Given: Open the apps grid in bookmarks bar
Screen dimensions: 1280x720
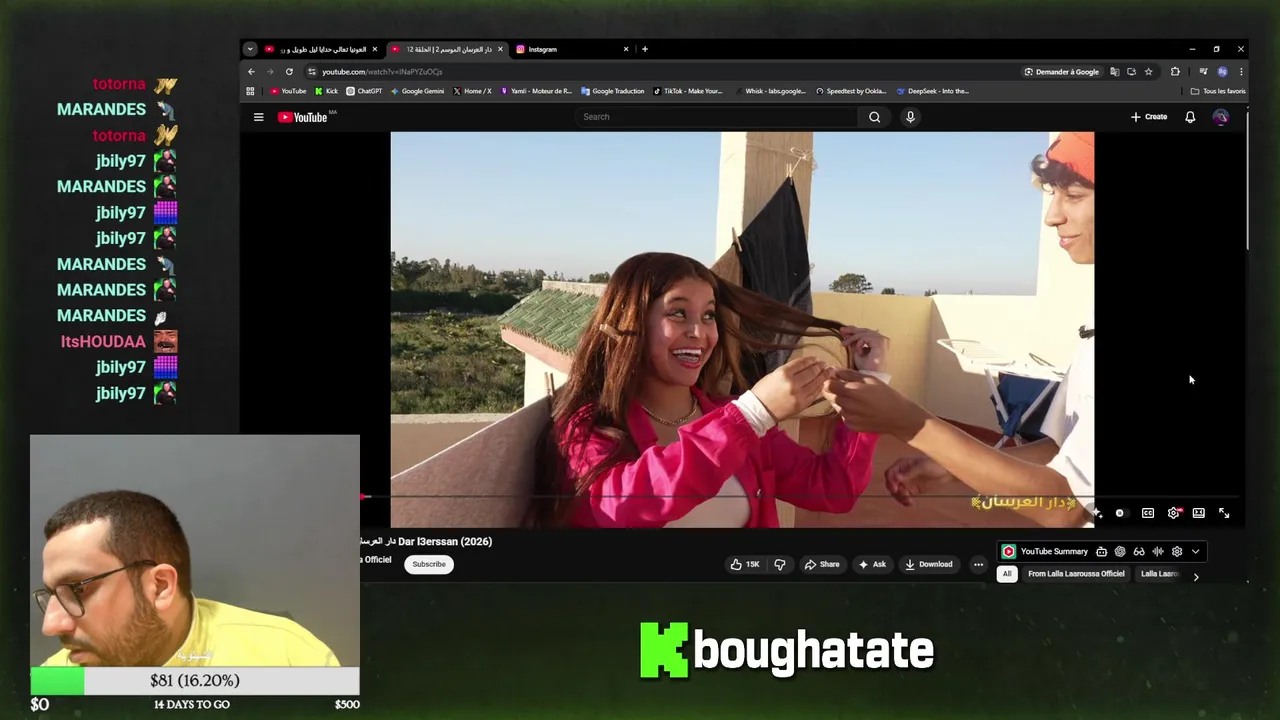Looking at the screenshot, I should [250, 91].
